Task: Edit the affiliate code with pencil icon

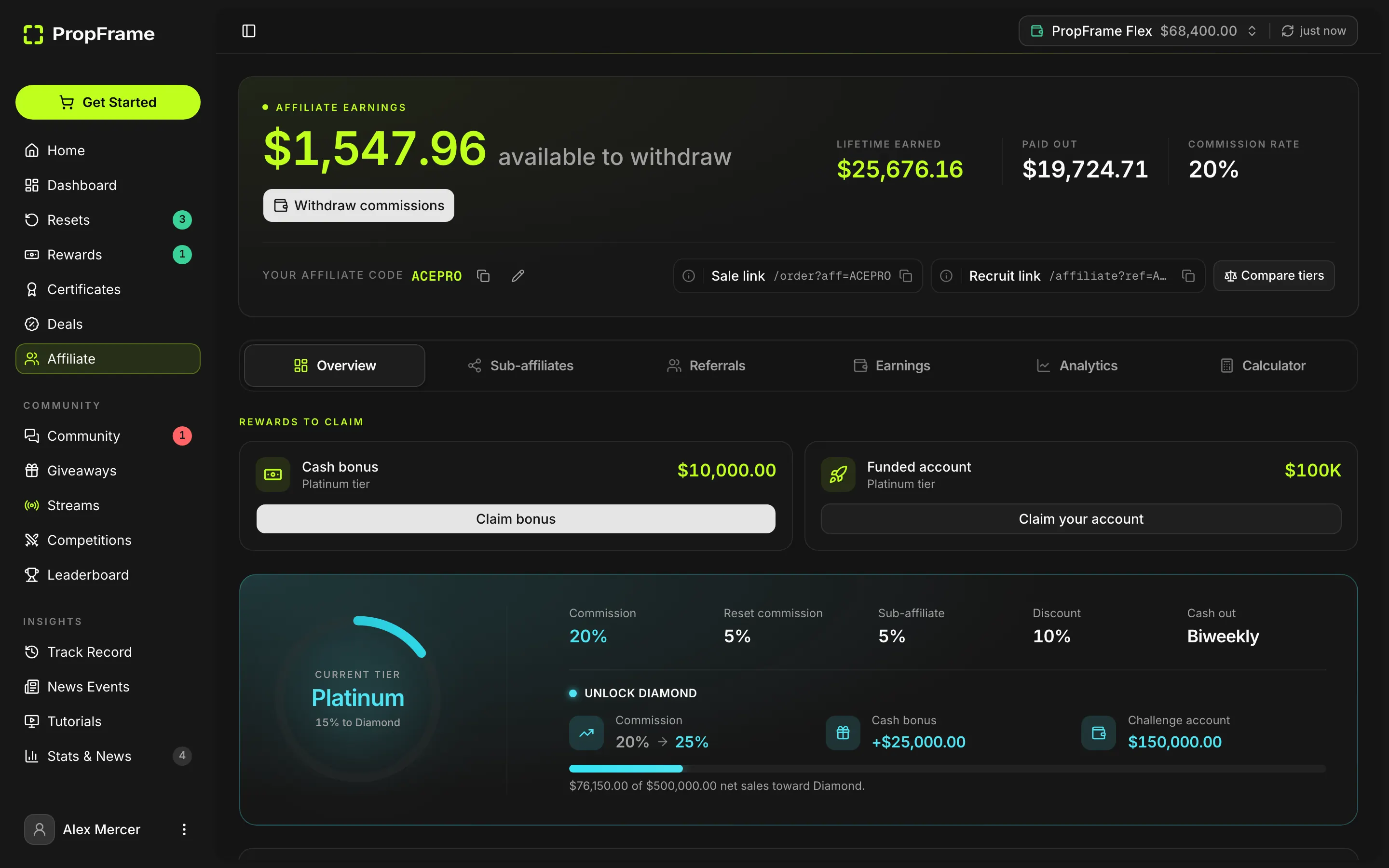Action: pos(517,276)
